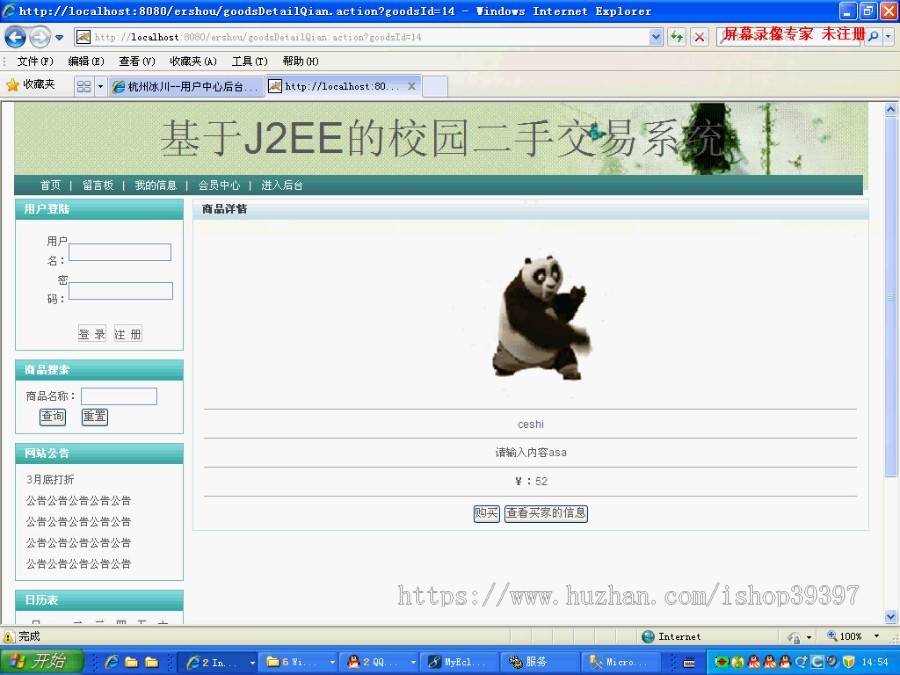Screen dimensions: 900x675
Task: Open the search provider dropdown arrow
Action: tap(889, 37)
